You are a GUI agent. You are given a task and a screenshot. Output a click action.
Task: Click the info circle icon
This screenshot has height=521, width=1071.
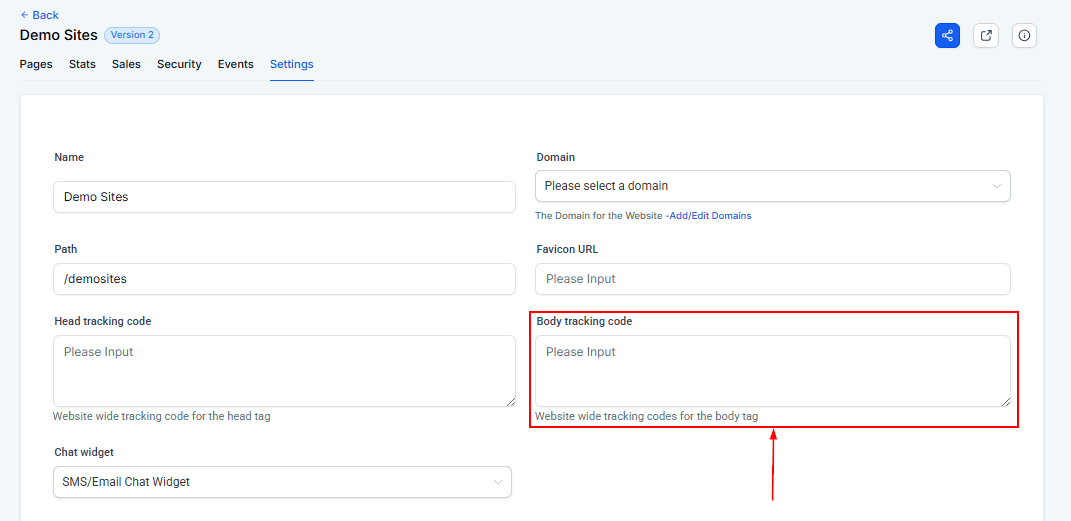click(1024, 35)
